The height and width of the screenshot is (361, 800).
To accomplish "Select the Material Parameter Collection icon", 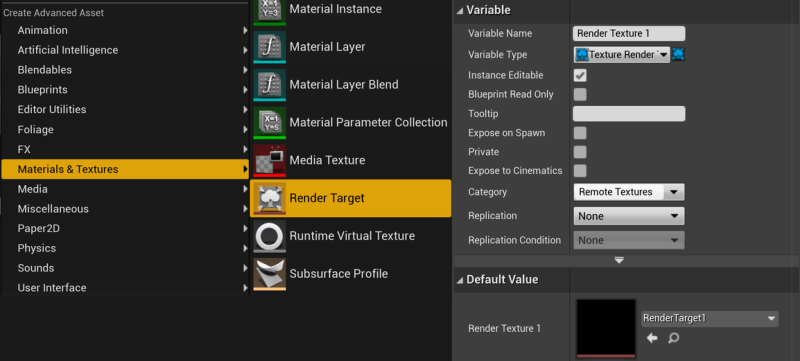I will click(269, 122).
